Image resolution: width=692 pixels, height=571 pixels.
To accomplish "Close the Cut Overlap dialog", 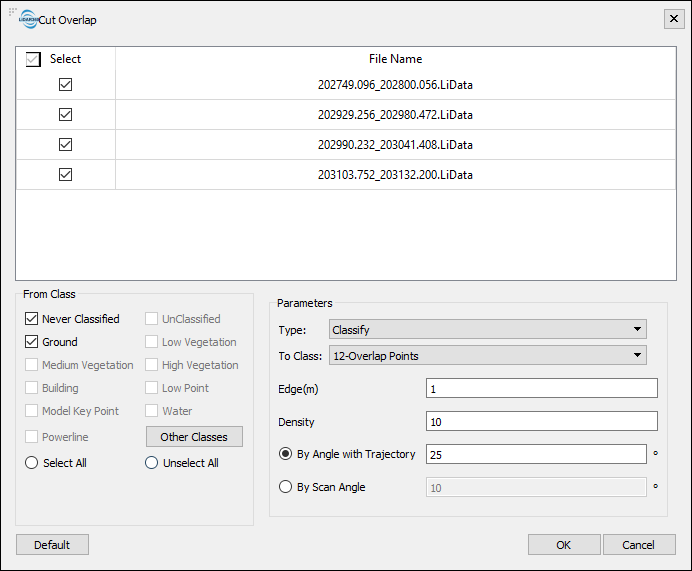I will 674,19.
